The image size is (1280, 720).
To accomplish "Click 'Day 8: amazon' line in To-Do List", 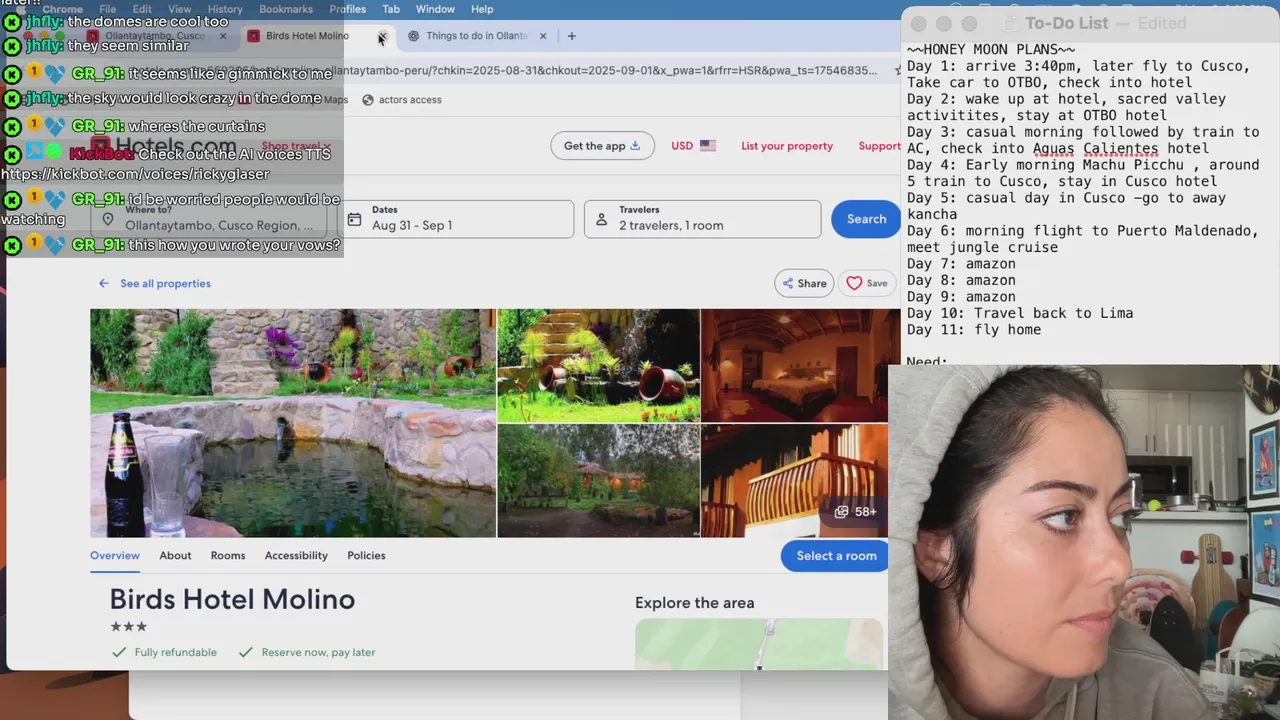I will [961, 281].
